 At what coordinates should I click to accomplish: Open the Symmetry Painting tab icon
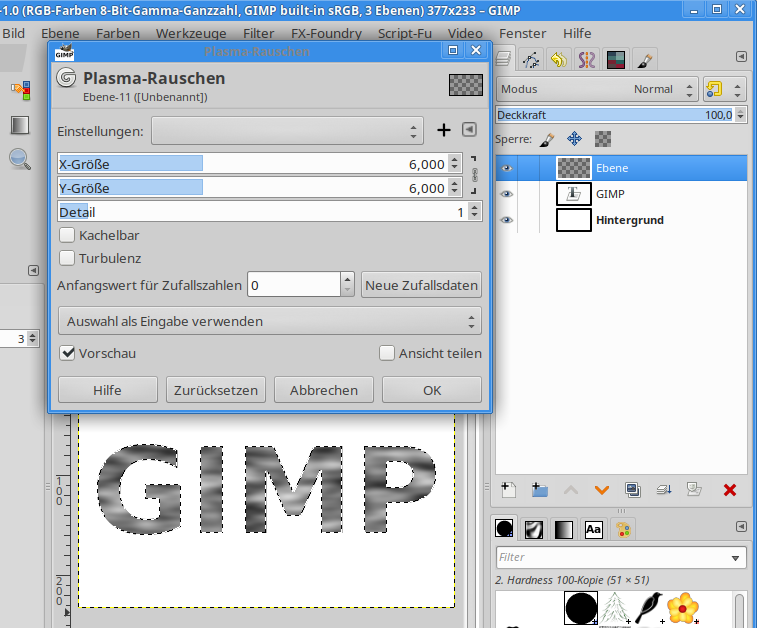(587, 60)
